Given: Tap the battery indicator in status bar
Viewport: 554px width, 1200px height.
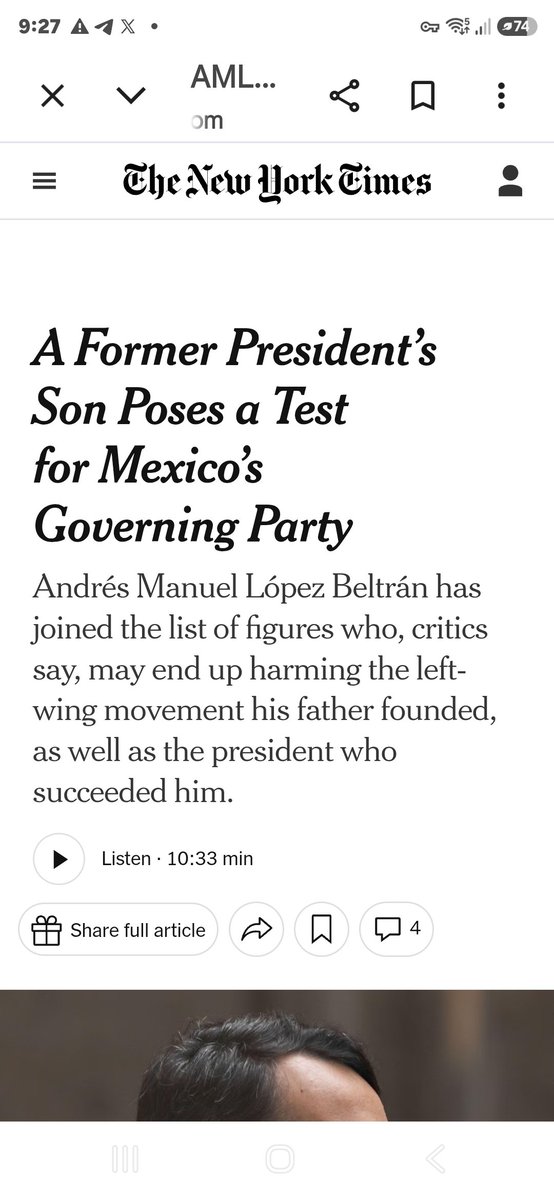Looking at the screenshot, I should pyautogui.click(x=519, y=27).
